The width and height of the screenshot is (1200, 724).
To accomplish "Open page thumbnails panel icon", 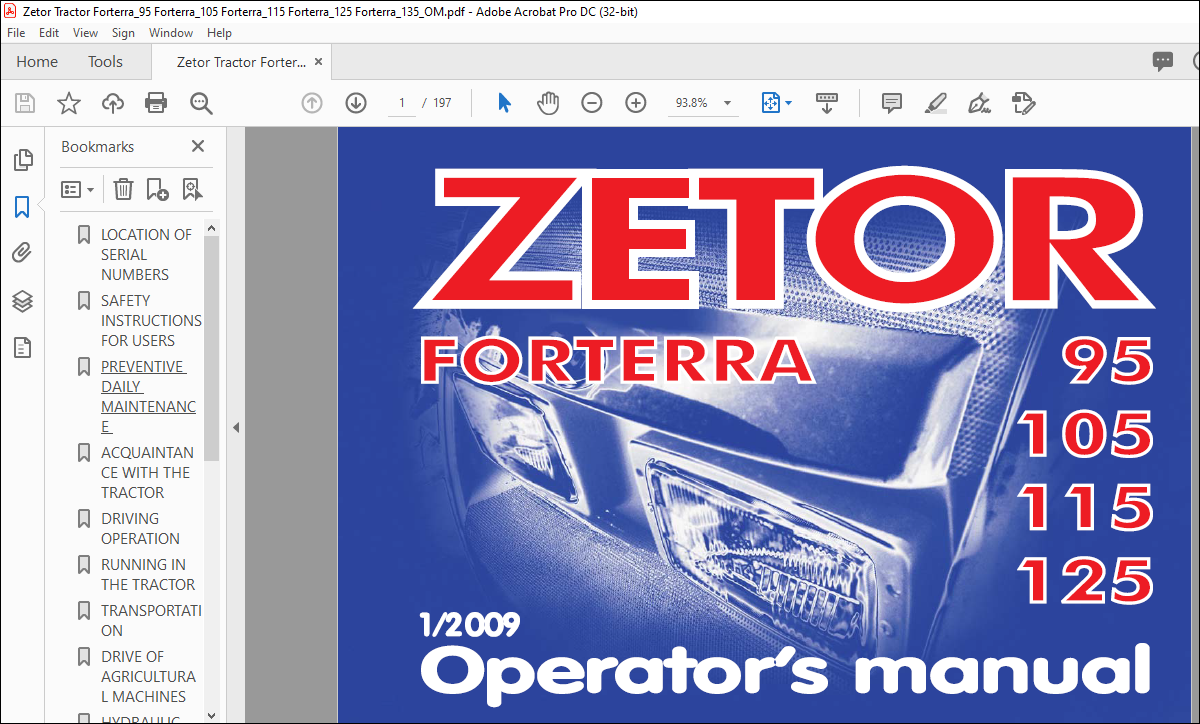I will click(22, 160).
